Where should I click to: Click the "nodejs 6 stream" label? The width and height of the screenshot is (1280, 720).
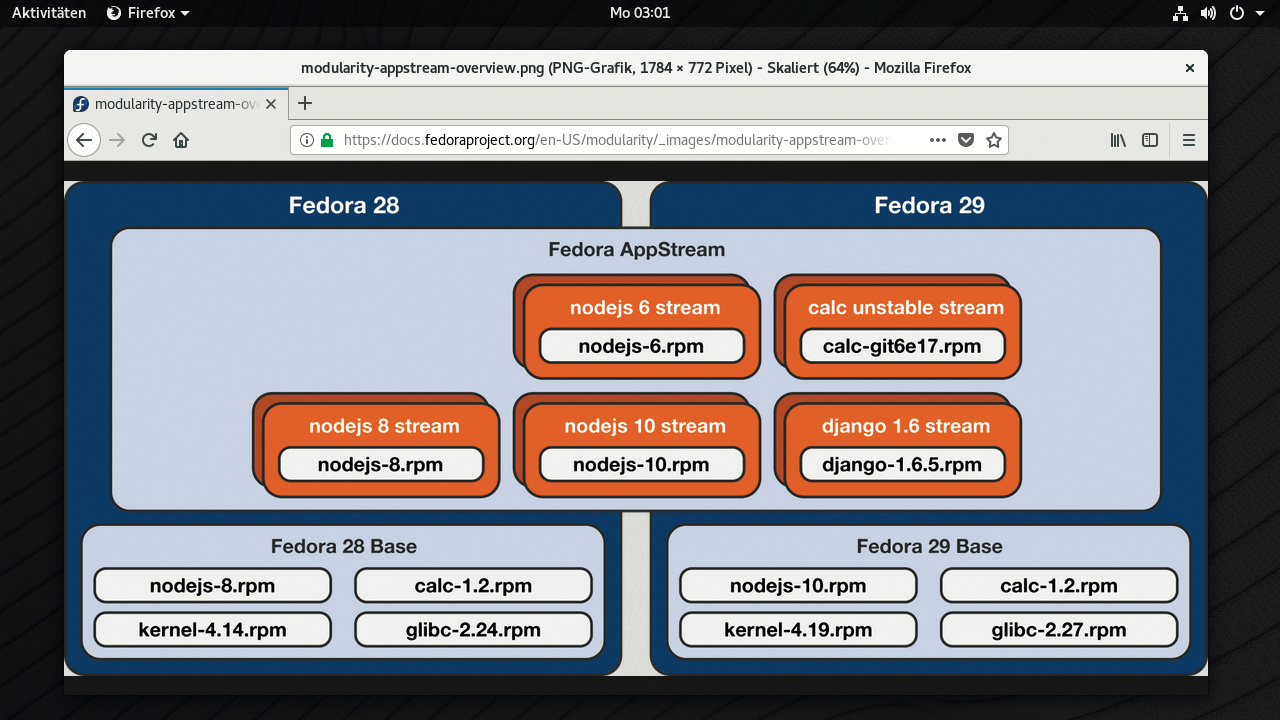tap(645, 308)
